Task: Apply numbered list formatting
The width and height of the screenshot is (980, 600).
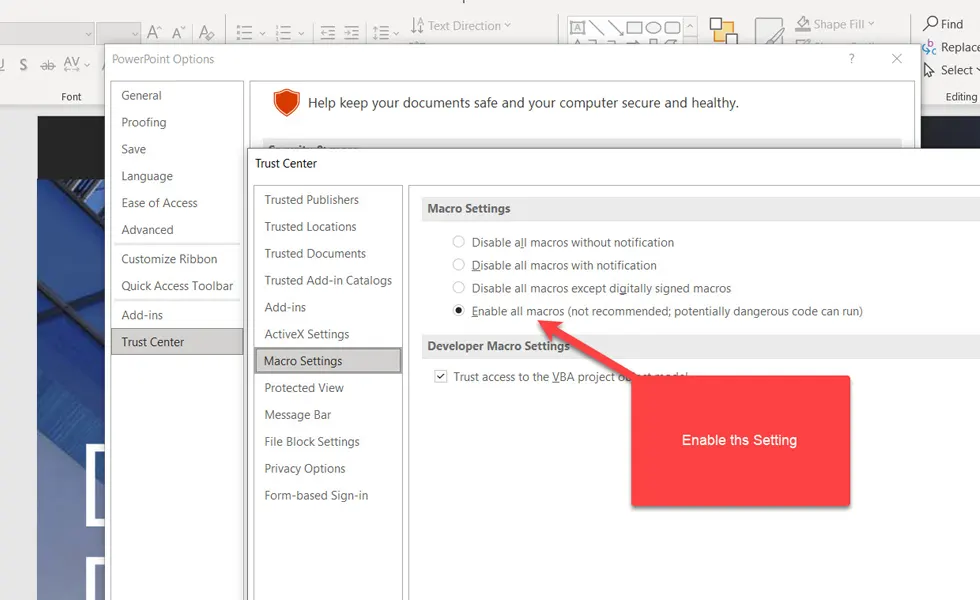Action: click(x=283, y=32)
